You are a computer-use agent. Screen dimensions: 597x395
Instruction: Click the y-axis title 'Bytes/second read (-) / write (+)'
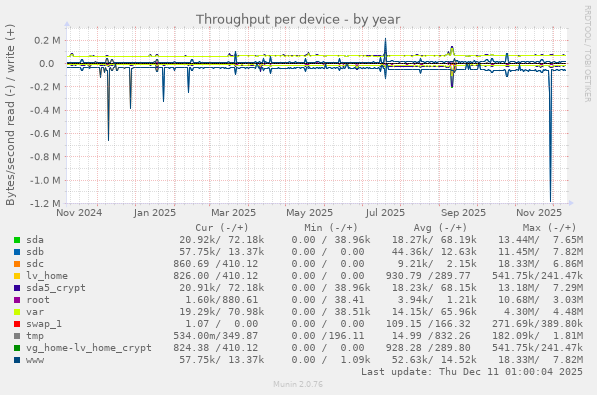click(x=10, y=115)
